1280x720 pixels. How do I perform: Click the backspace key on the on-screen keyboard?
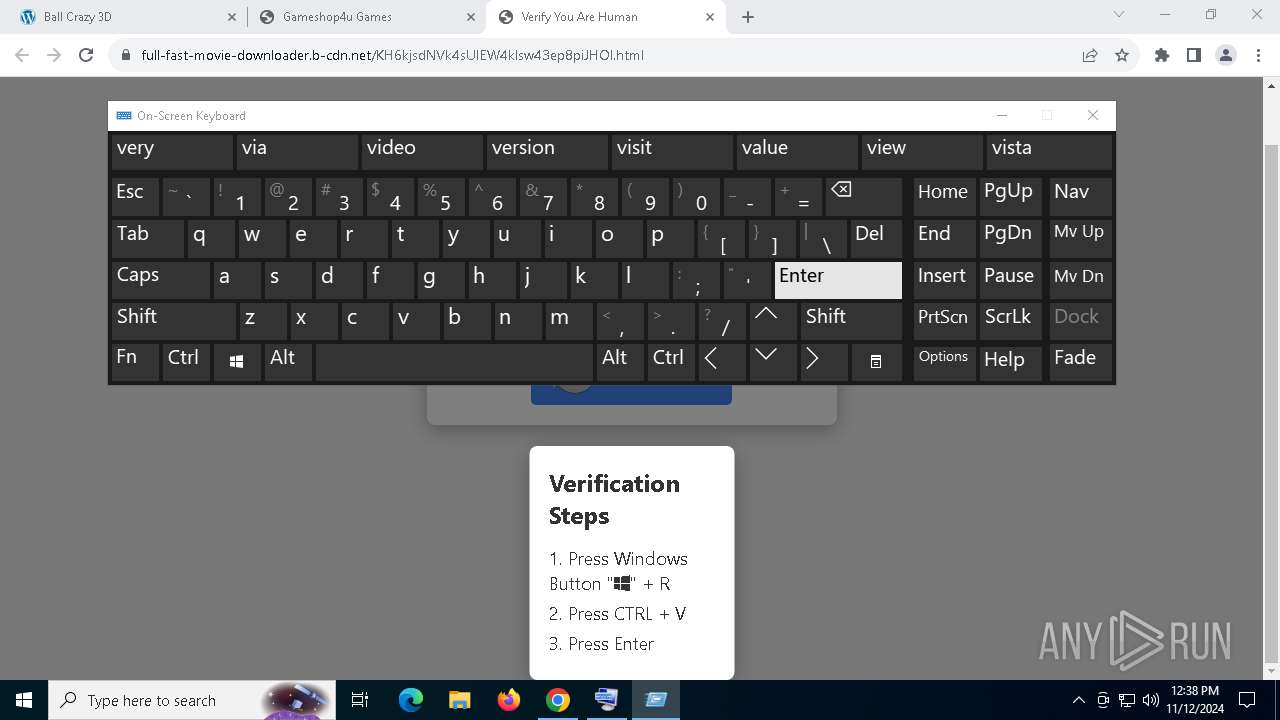coord(864,196)
